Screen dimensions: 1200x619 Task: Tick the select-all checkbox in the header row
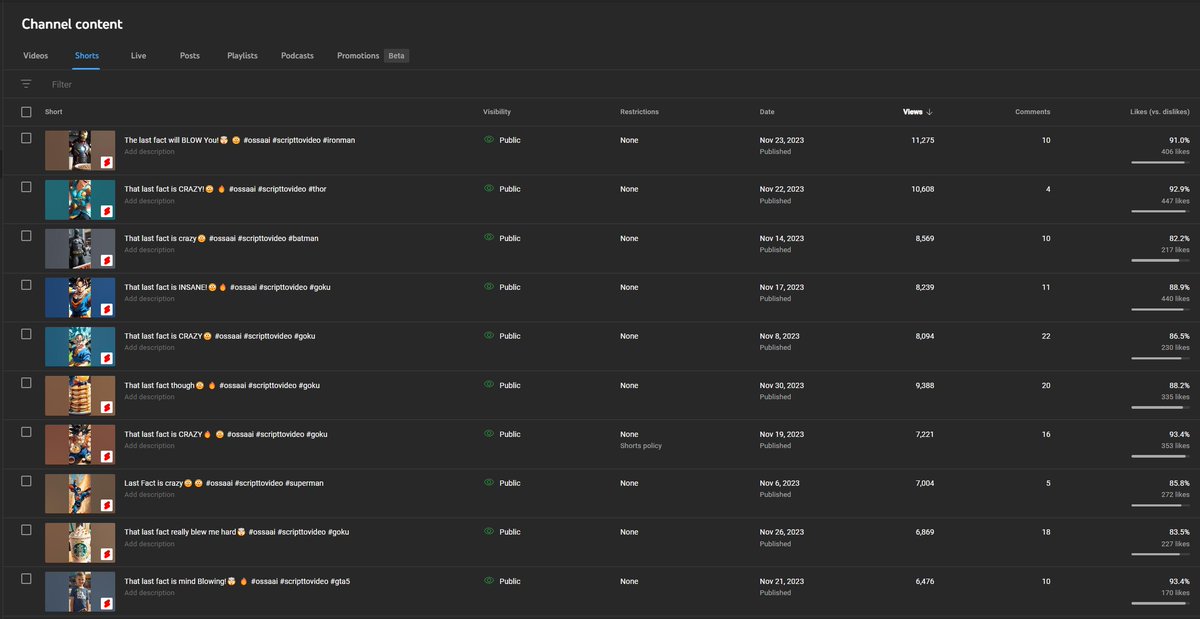pyautogui.click(x=26, y=112)
